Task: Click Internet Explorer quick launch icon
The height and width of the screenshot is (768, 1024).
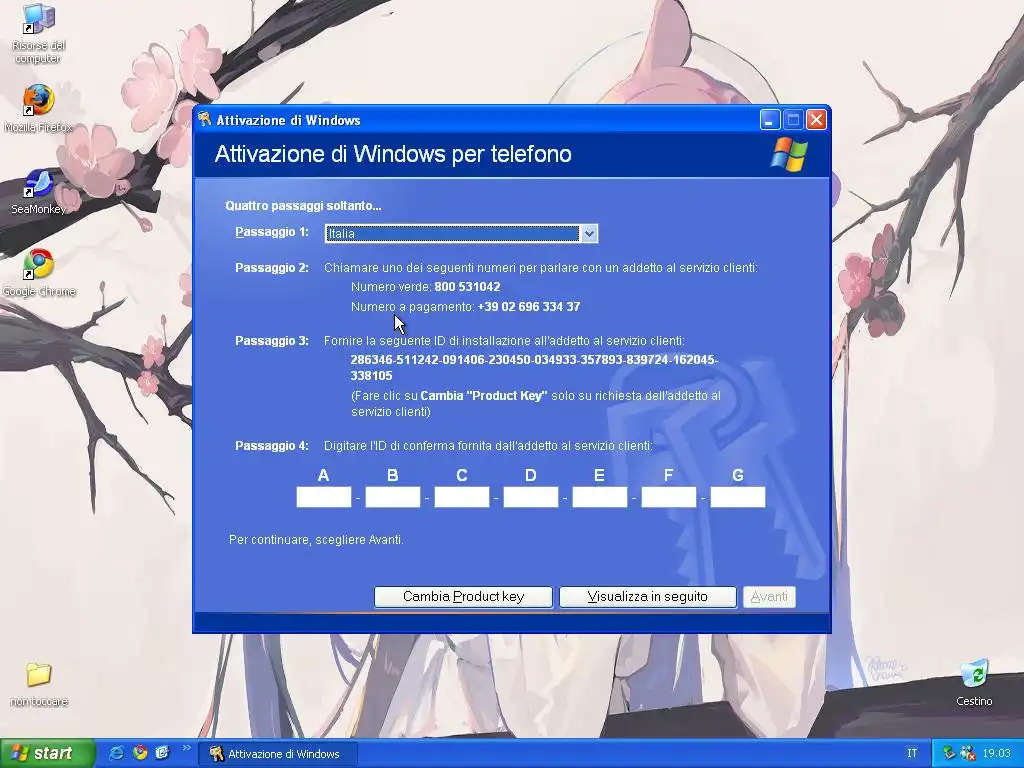Action: pyautogui.click(x=117, y=753)
